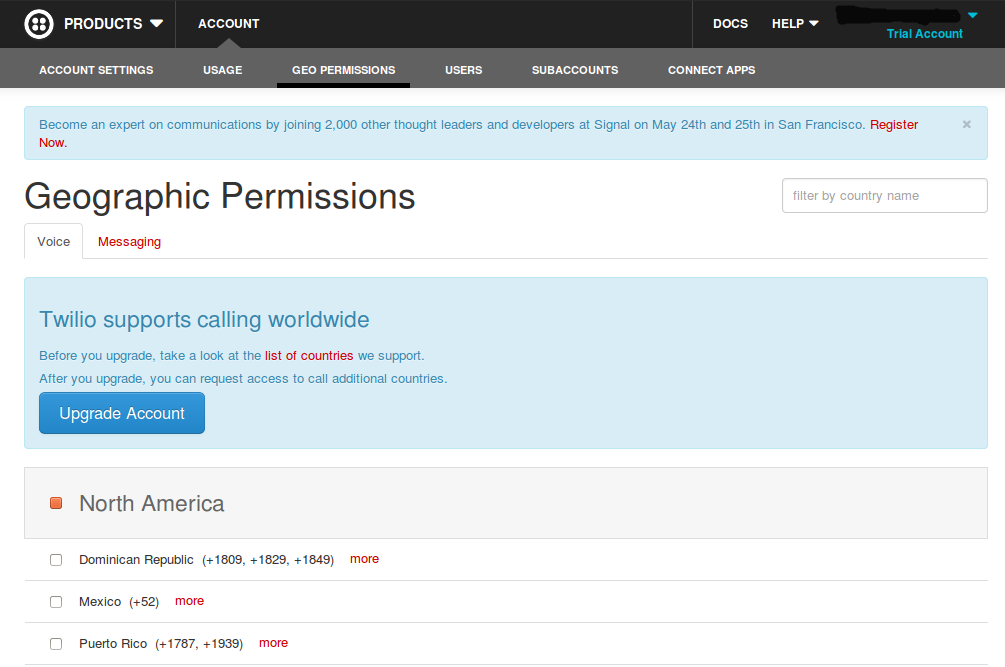Show more for Mexico
Screen dimensions: 1005x667
(189, 601)
